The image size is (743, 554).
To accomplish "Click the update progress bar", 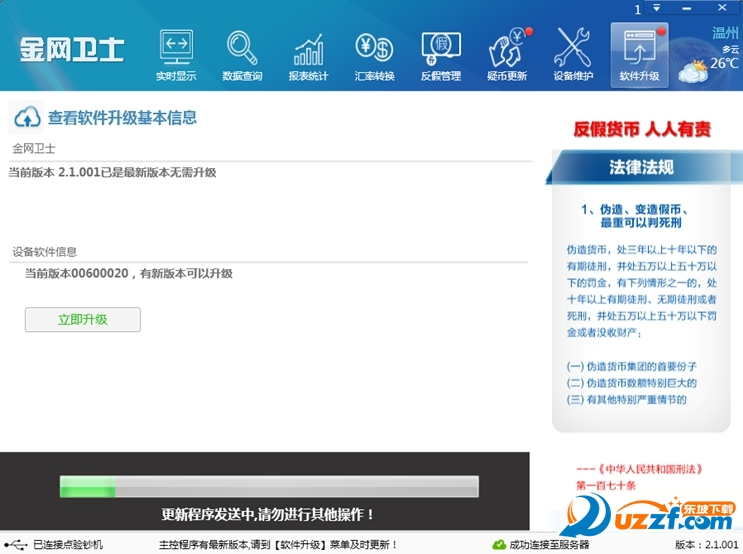I will click(269, 487).
